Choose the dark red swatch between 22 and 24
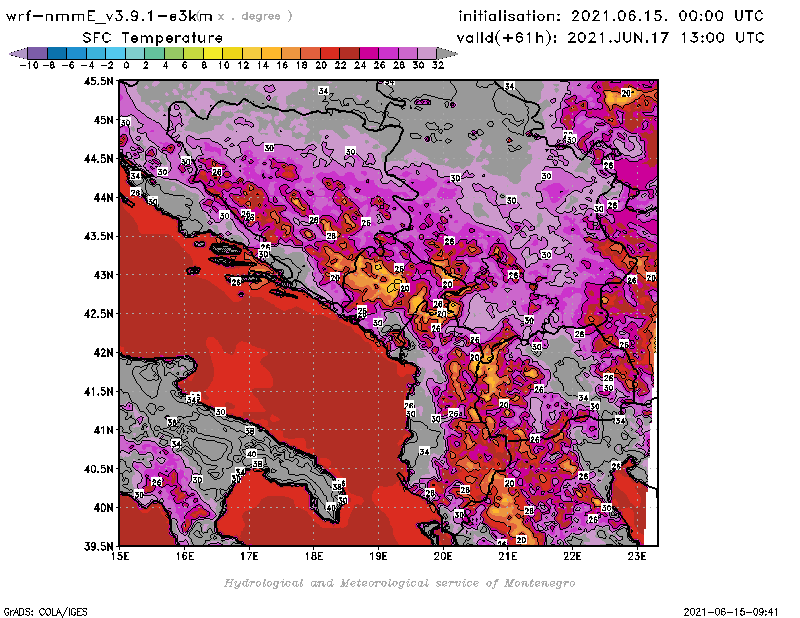Image resolution: width=800 pixels, height=618 pixels. [x=349, y=54]
